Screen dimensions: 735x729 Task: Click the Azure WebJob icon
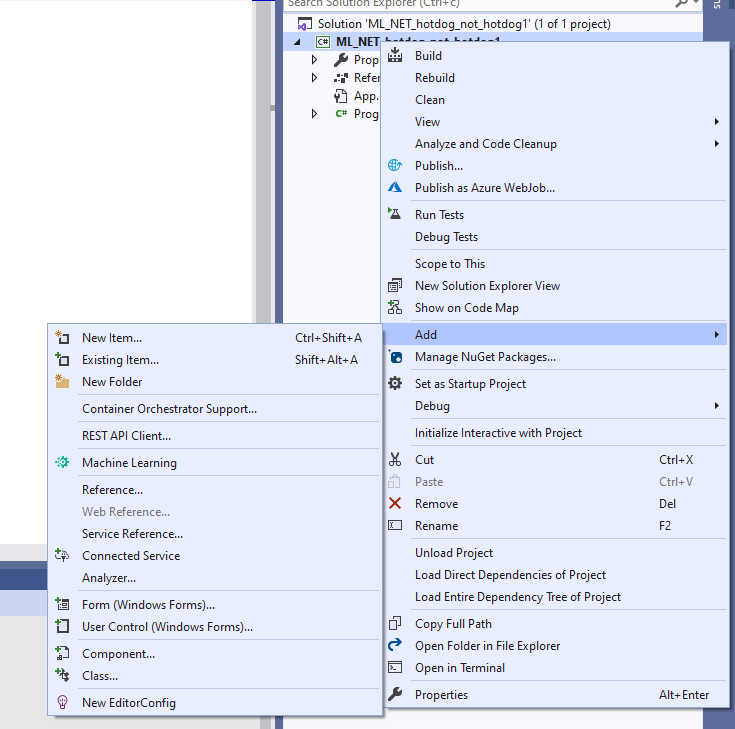click(395, 188)
